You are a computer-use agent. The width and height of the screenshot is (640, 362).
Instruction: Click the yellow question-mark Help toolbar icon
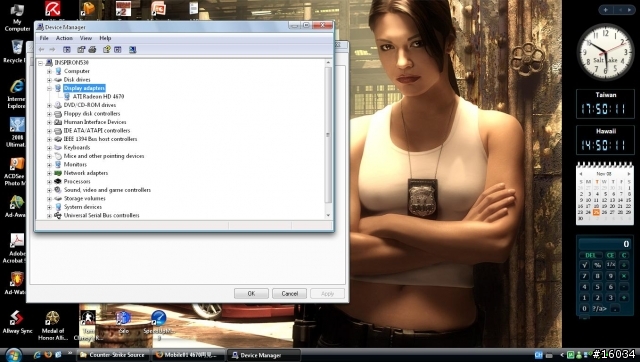(107, 50)
